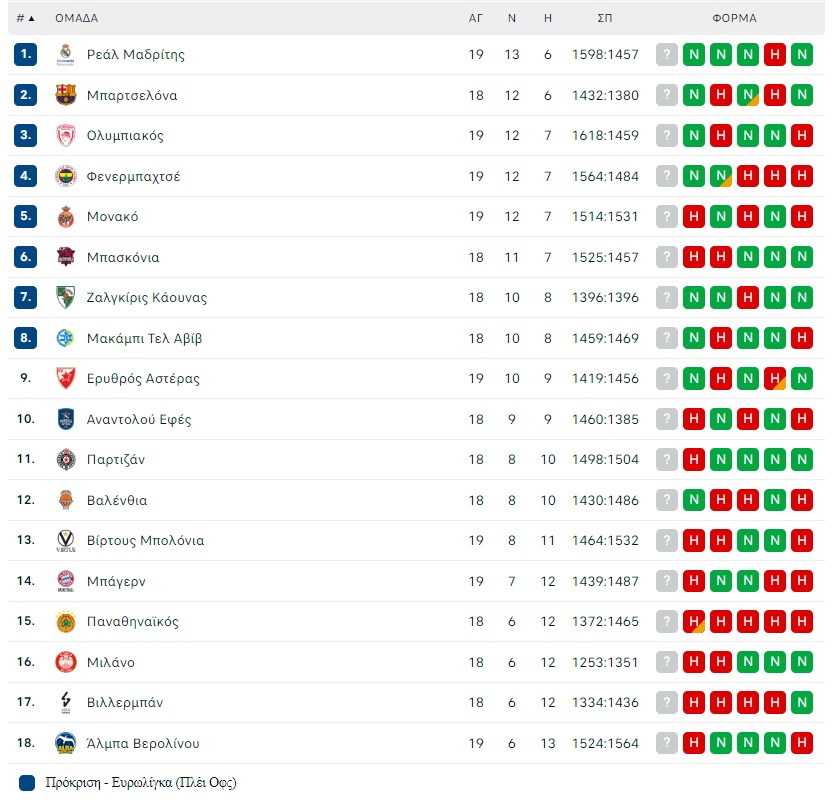Open the Real Madrid team logo
Viewport: 835px width, 807px height.
click(66, 54)
